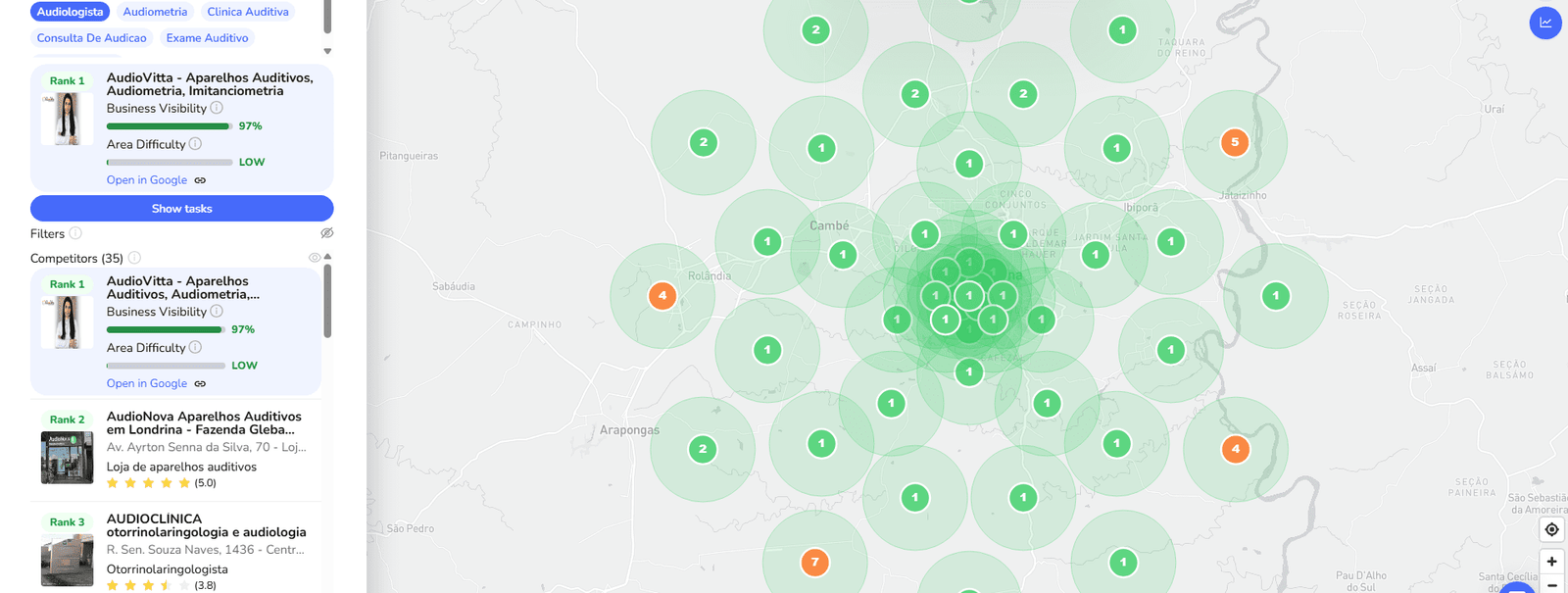
Task: Zoom in with the map plus button
Action: (x=1551, y=562)
